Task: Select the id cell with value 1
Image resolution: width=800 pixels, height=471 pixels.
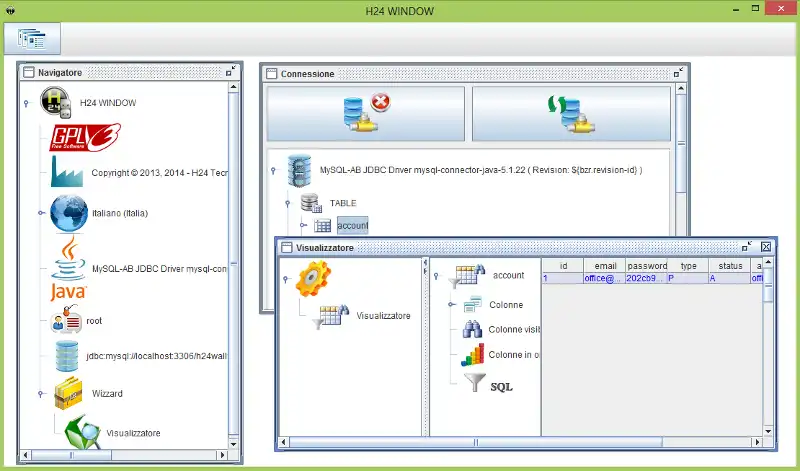Action: tap(563, 278)
